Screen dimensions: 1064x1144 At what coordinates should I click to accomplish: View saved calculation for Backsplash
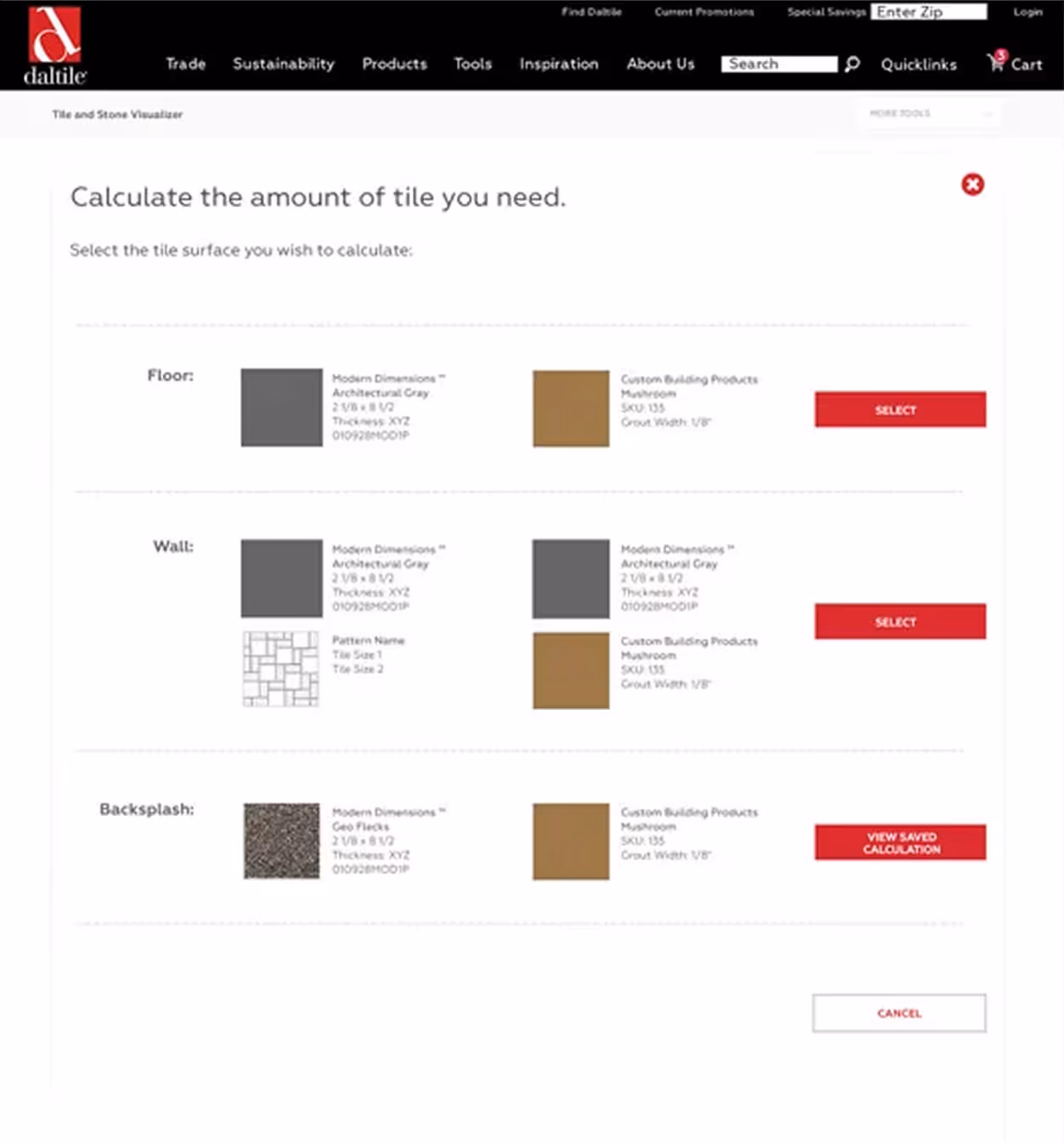pos(900,843)
